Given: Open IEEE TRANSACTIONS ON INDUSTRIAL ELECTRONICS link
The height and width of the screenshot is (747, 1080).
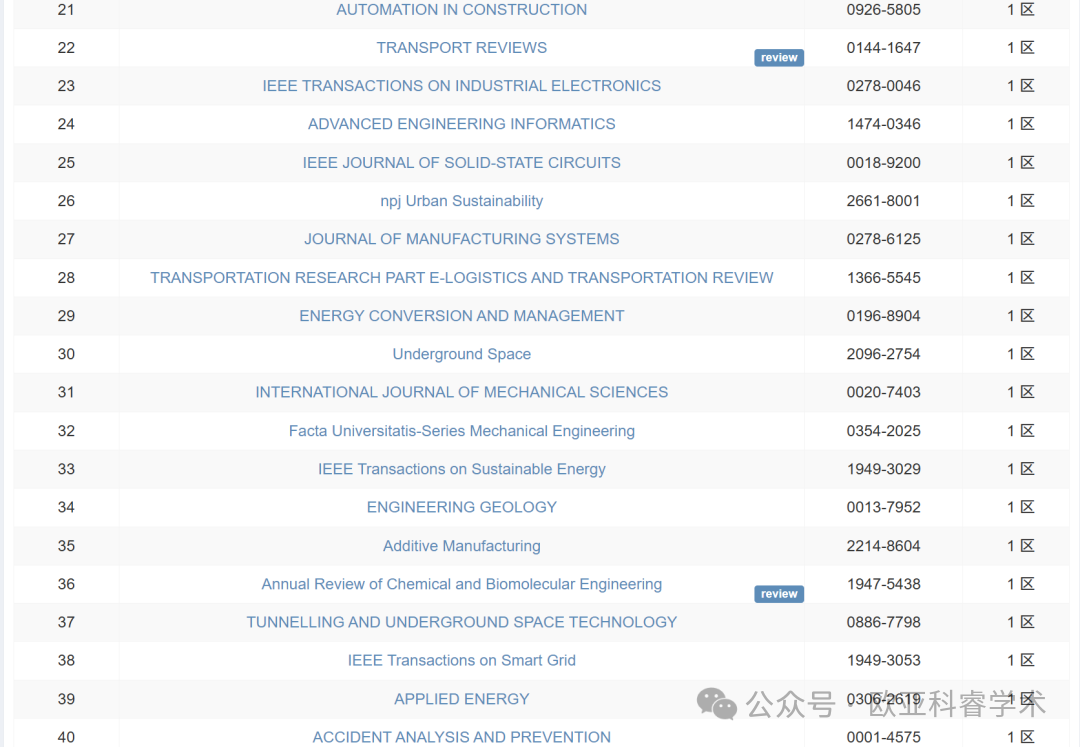Looking at the screenshot, I should [461, 86].
